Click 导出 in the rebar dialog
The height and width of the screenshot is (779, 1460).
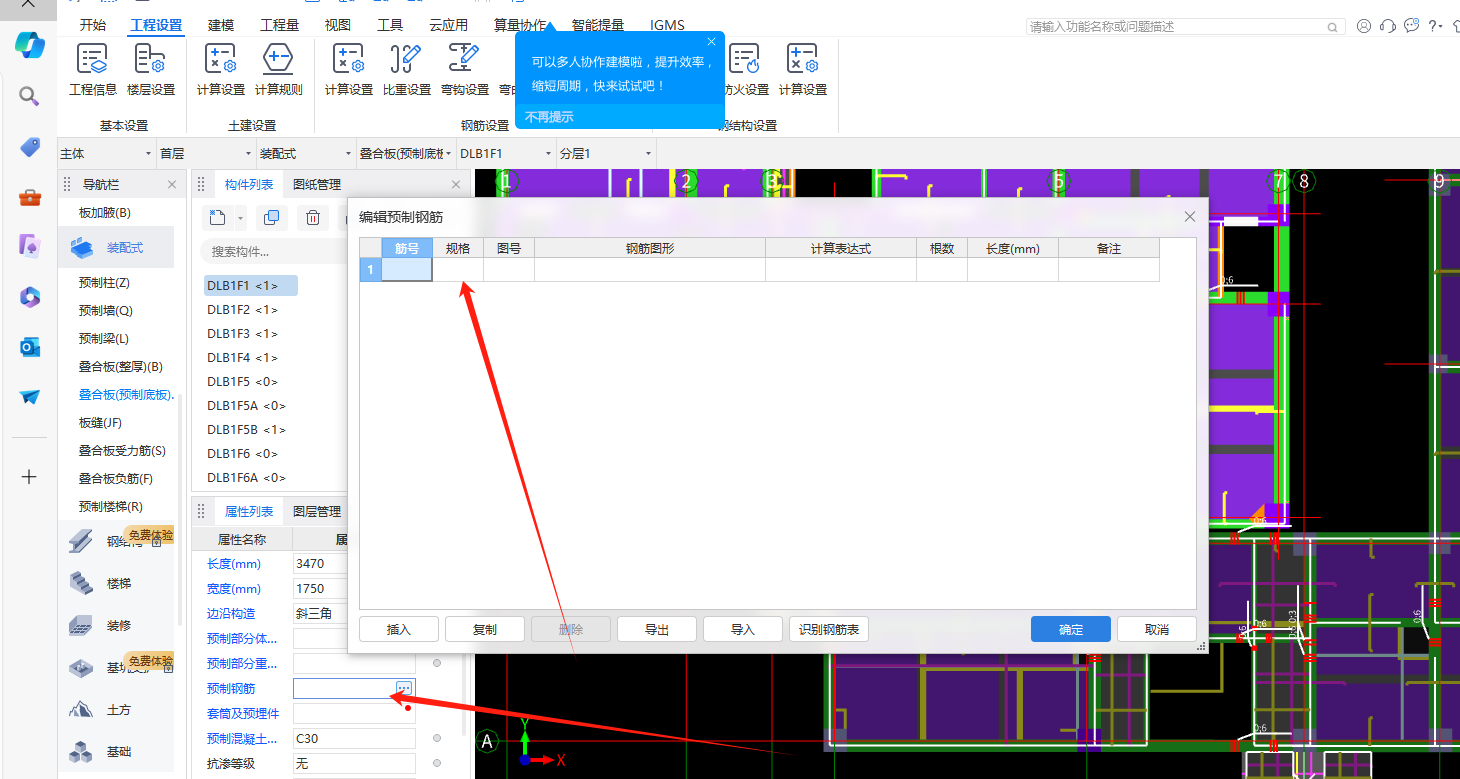657,629
